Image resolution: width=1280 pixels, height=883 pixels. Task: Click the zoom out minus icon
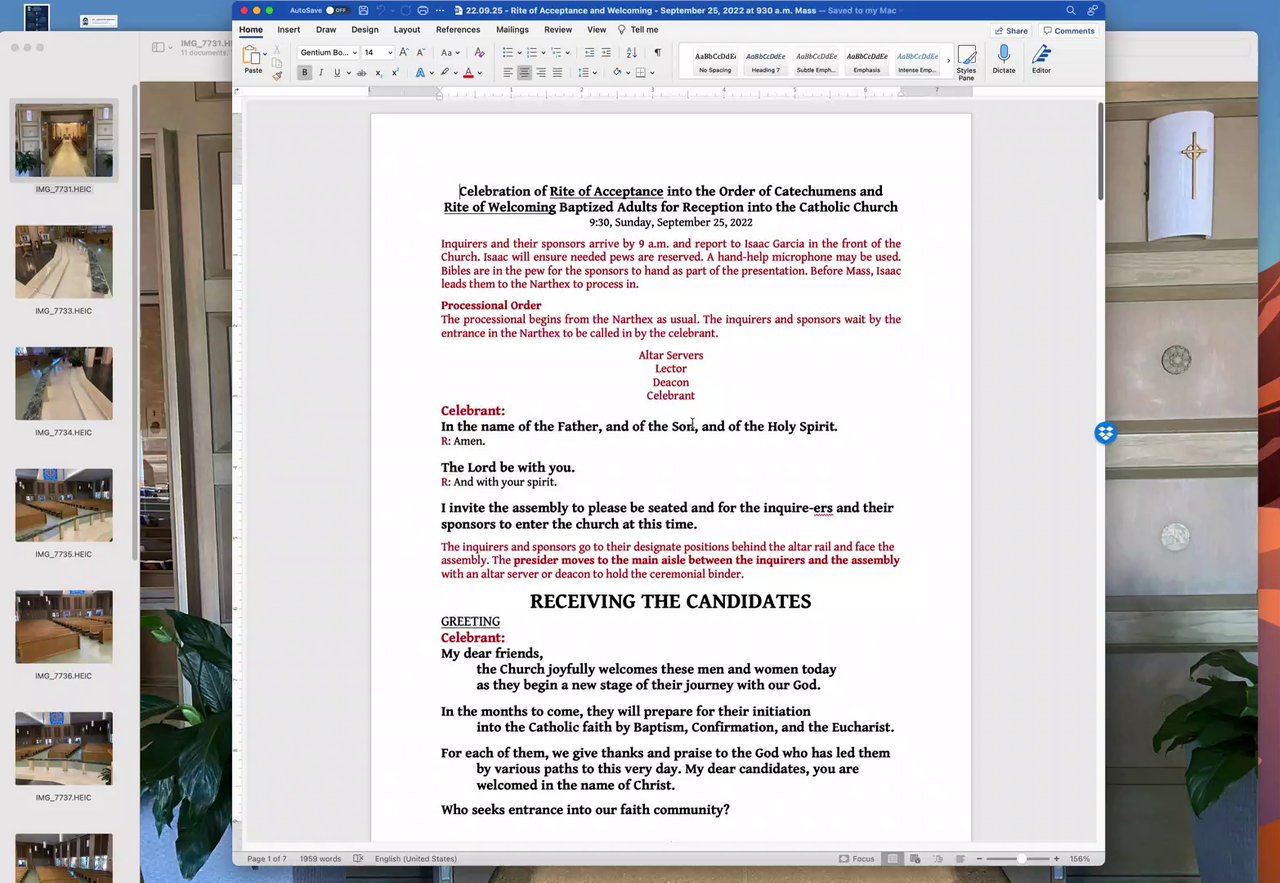pos(979,859)
